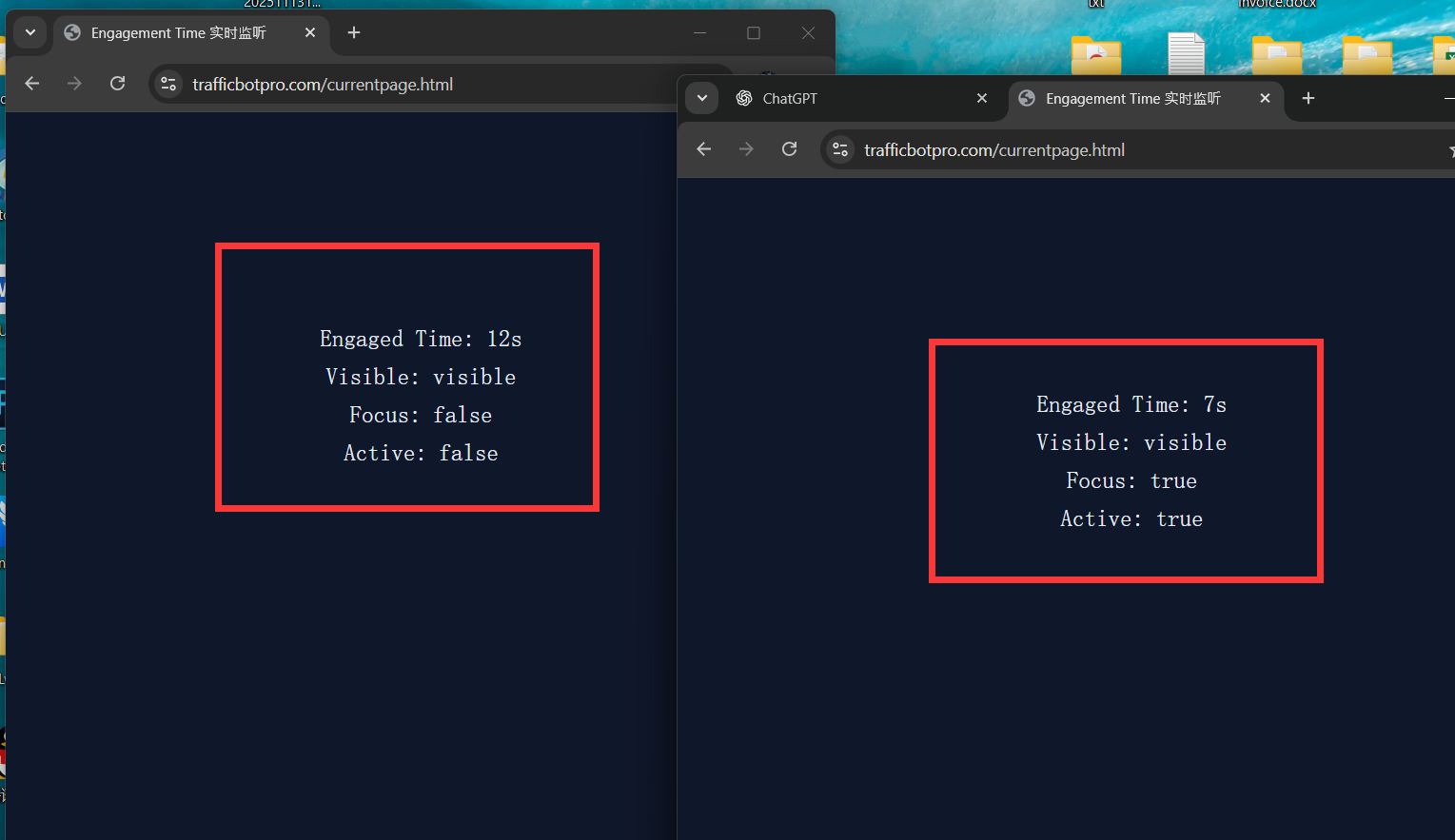Expand tab search dropdown beside ChatGPT tab
This screenshot has height=840, width=1455.
click(702, 98)
